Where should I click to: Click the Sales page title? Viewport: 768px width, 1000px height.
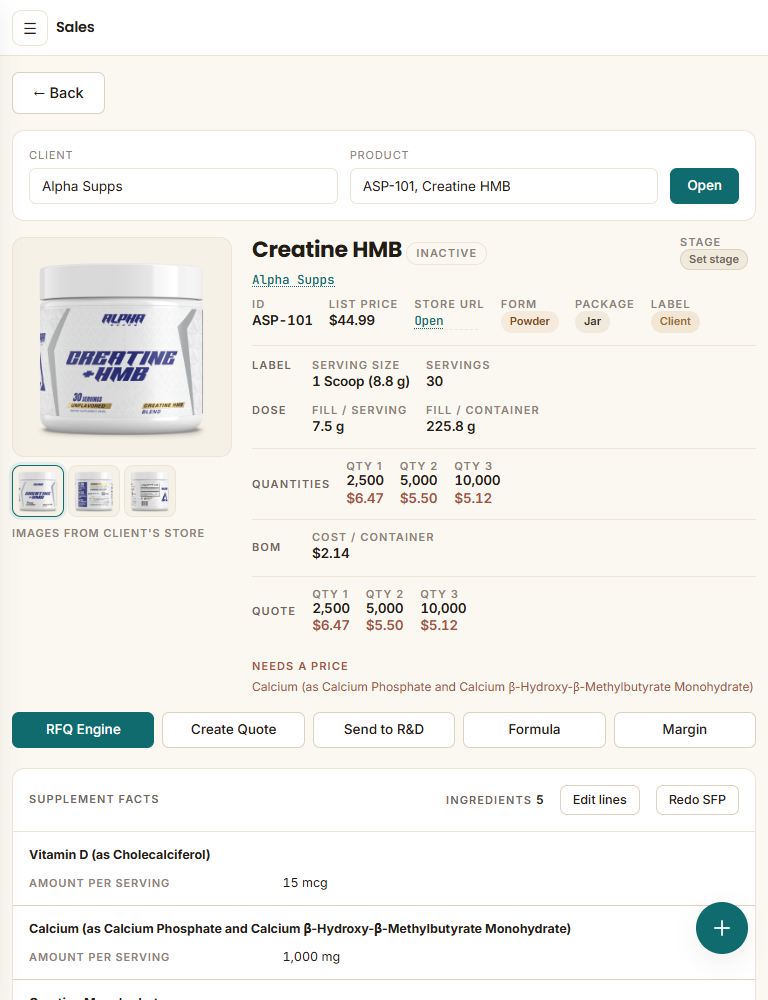75,27
